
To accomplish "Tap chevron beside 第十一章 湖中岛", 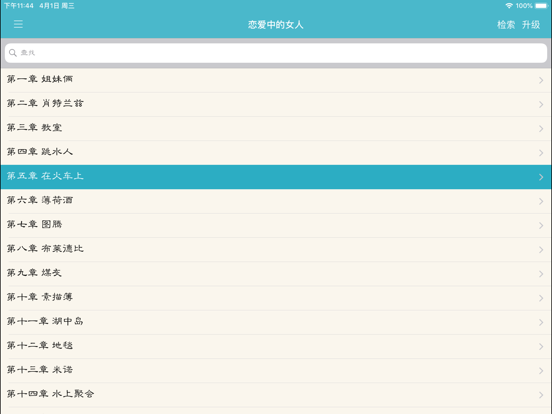I will tap(541, 322).
